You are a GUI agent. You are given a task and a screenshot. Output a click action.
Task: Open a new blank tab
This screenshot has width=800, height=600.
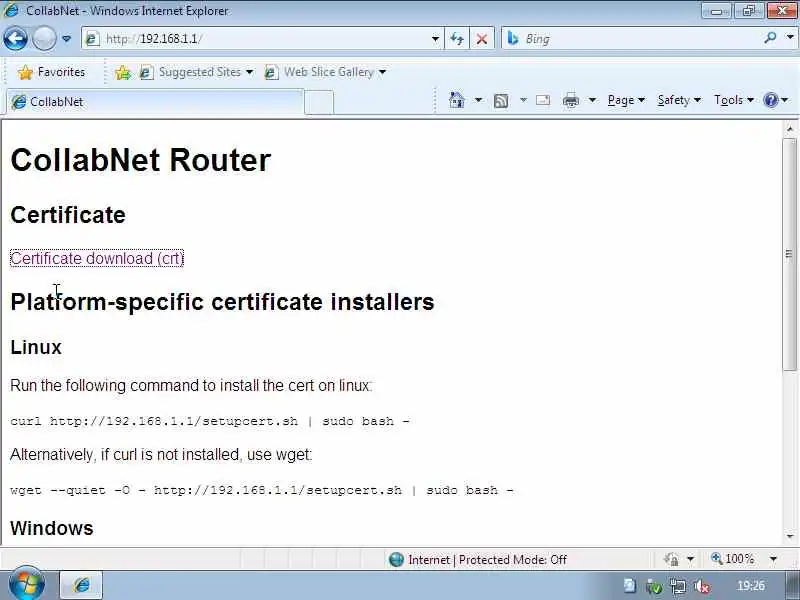(319, 103)
